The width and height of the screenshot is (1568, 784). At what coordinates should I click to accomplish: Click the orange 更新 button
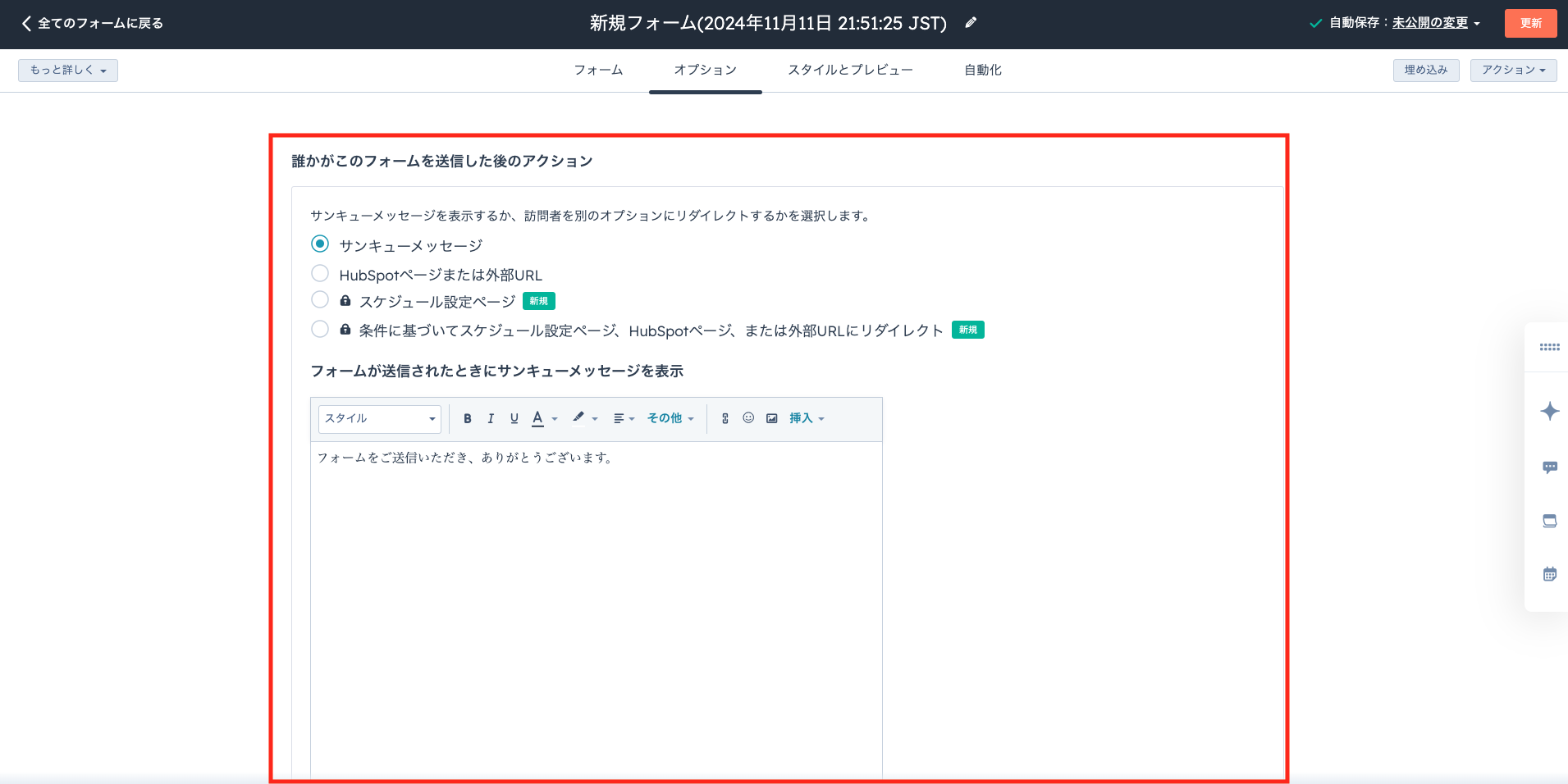(x=1530, y=23)
